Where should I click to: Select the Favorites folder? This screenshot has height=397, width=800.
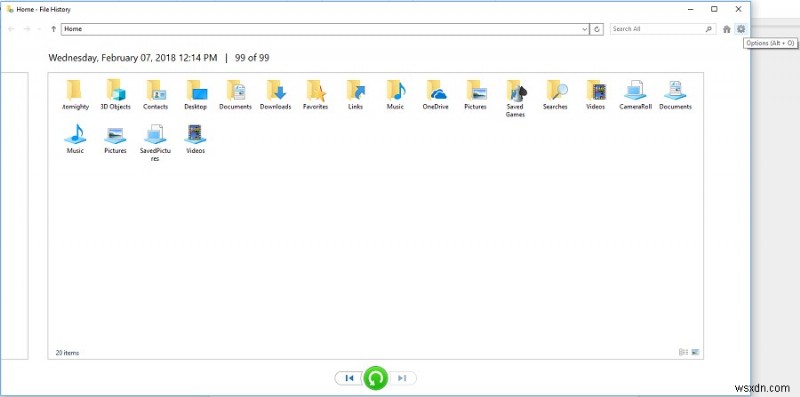315,94
